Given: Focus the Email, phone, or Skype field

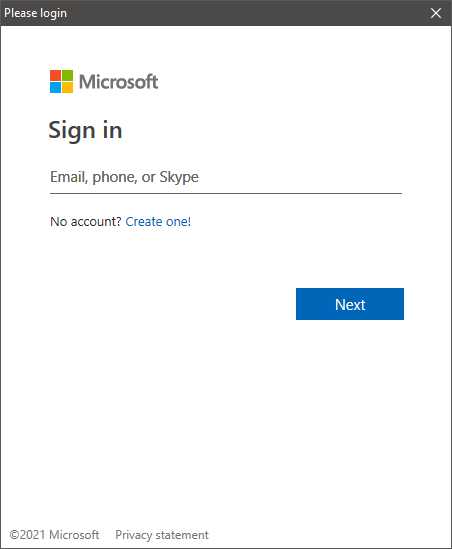Looking at the screenshot, I should click(x=226, y=177).
